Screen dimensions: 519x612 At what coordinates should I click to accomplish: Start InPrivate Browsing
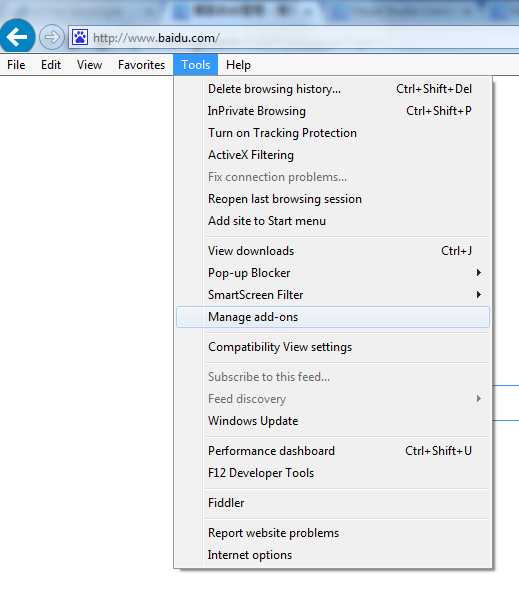pos(332,111)
